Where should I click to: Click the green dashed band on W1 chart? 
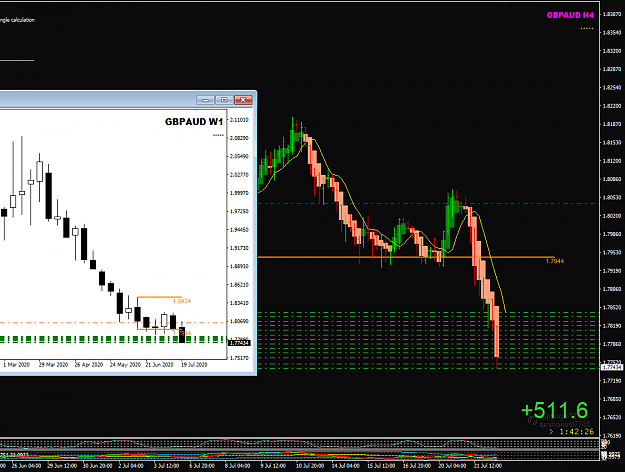112,339
